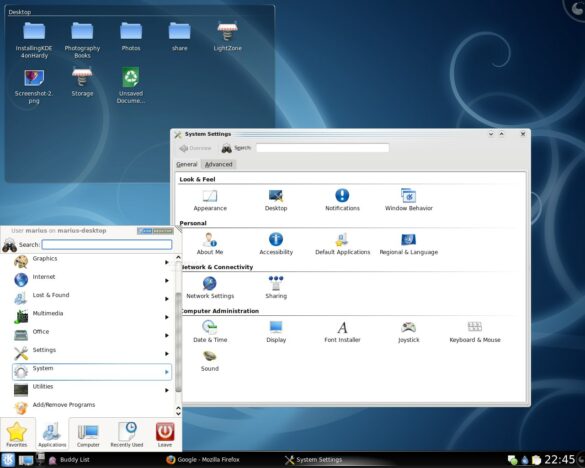Open the LightZone drive icon
The image size is (585, 468).
tap(227, 37)
